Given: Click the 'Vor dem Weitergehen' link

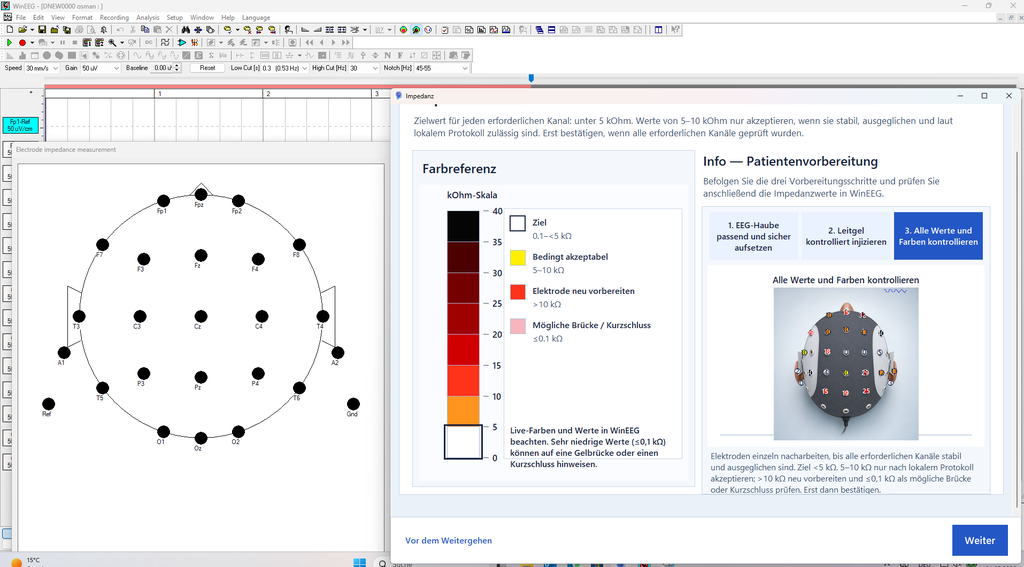Looking at the screenshot, I should click(449, 541).
